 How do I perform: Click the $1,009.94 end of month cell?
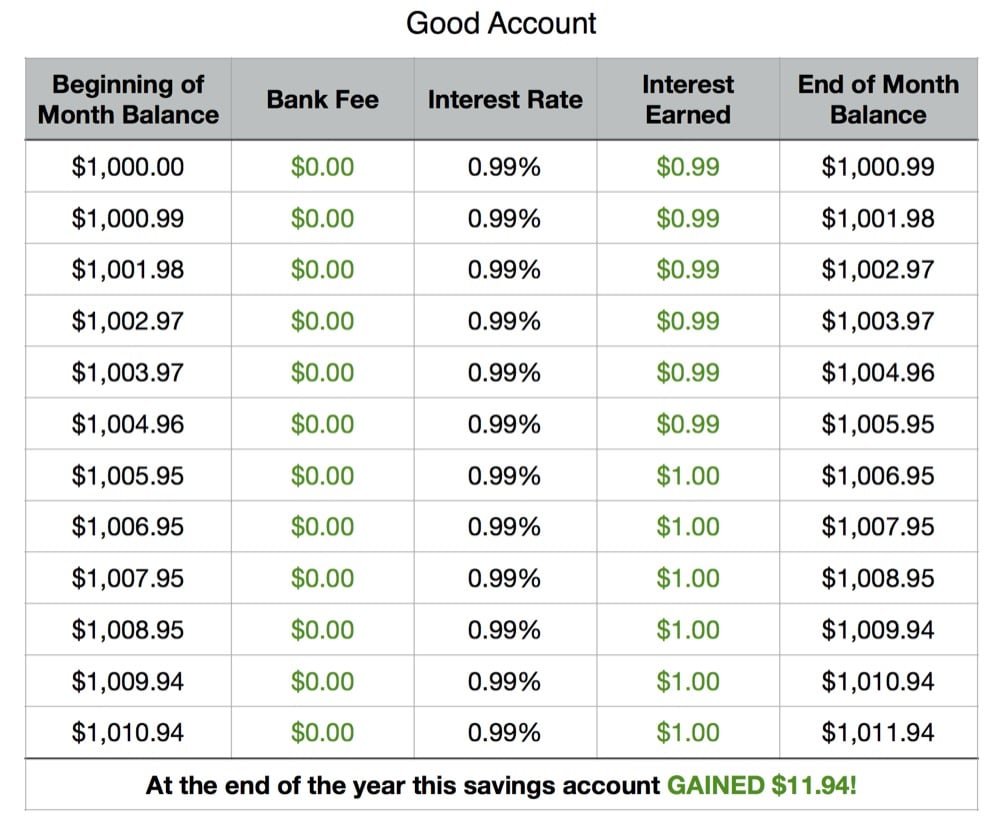point(878,631)
